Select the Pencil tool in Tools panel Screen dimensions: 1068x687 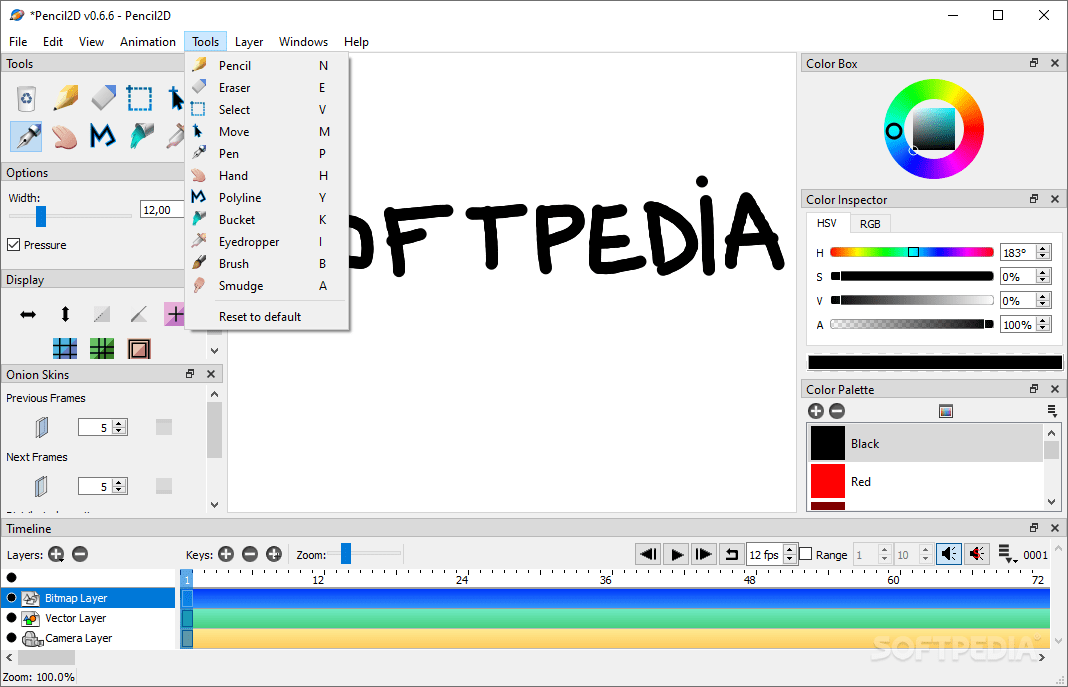[65, 99]
